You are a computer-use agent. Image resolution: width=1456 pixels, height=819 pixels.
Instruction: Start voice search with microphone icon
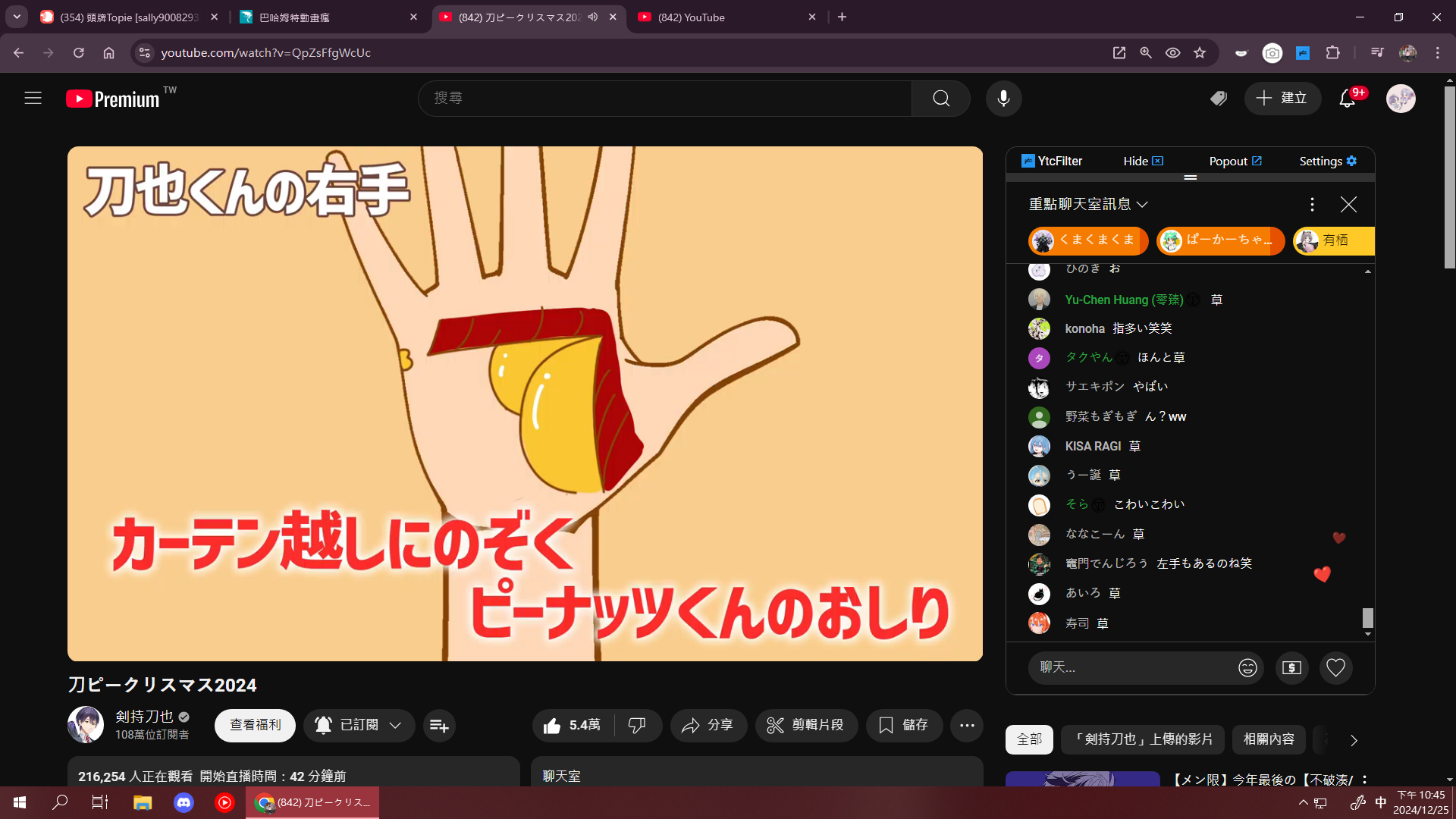[1003, 98]
